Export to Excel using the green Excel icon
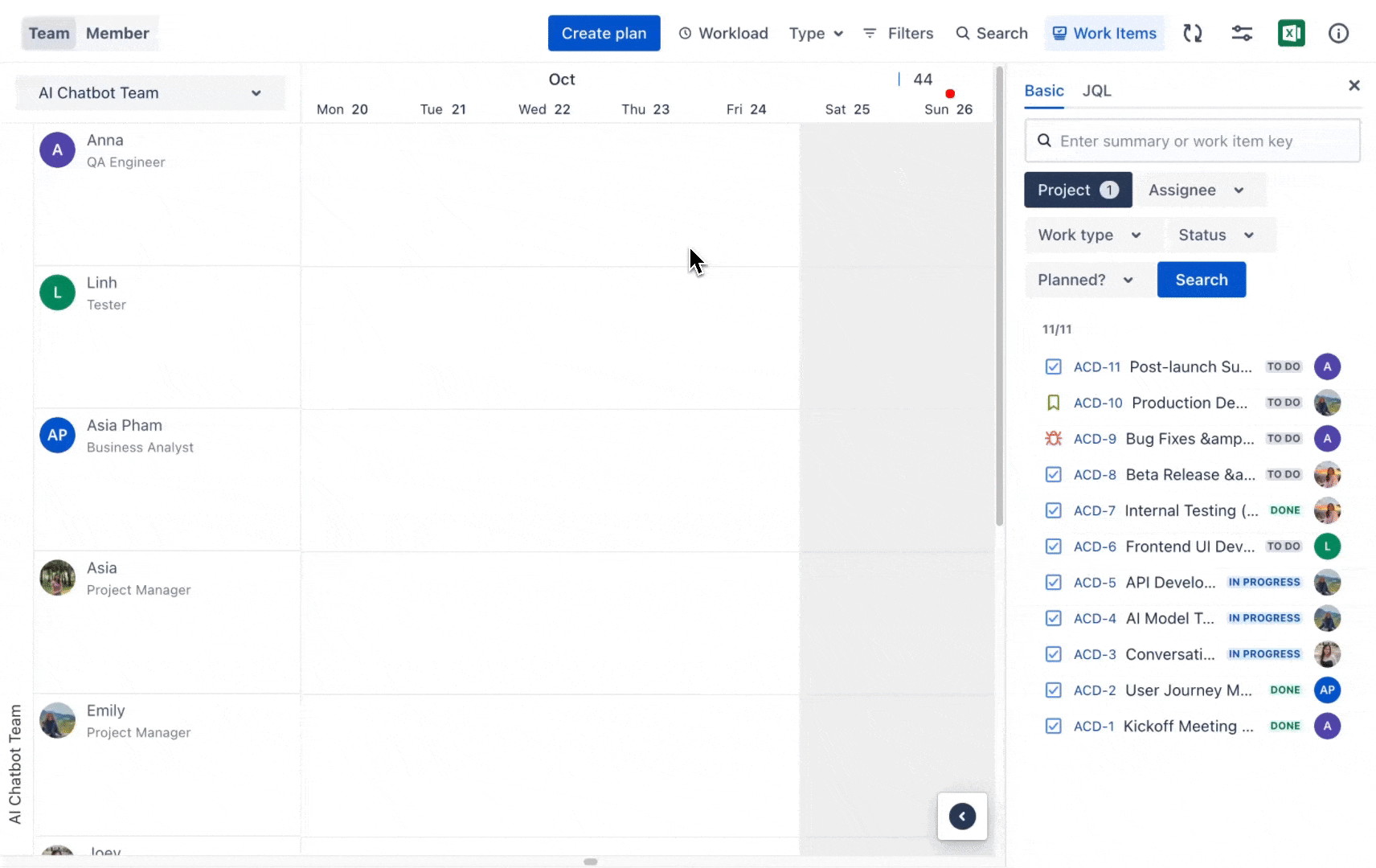The image size is (1376, 868). [1292, 33]
